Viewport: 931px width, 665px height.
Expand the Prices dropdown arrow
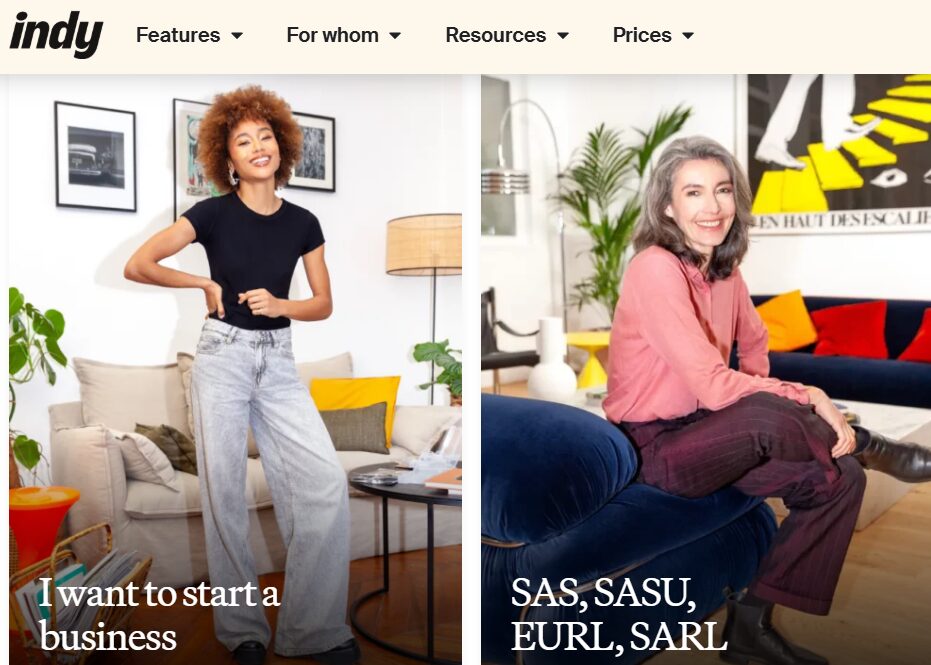click(x=688, y=36)
